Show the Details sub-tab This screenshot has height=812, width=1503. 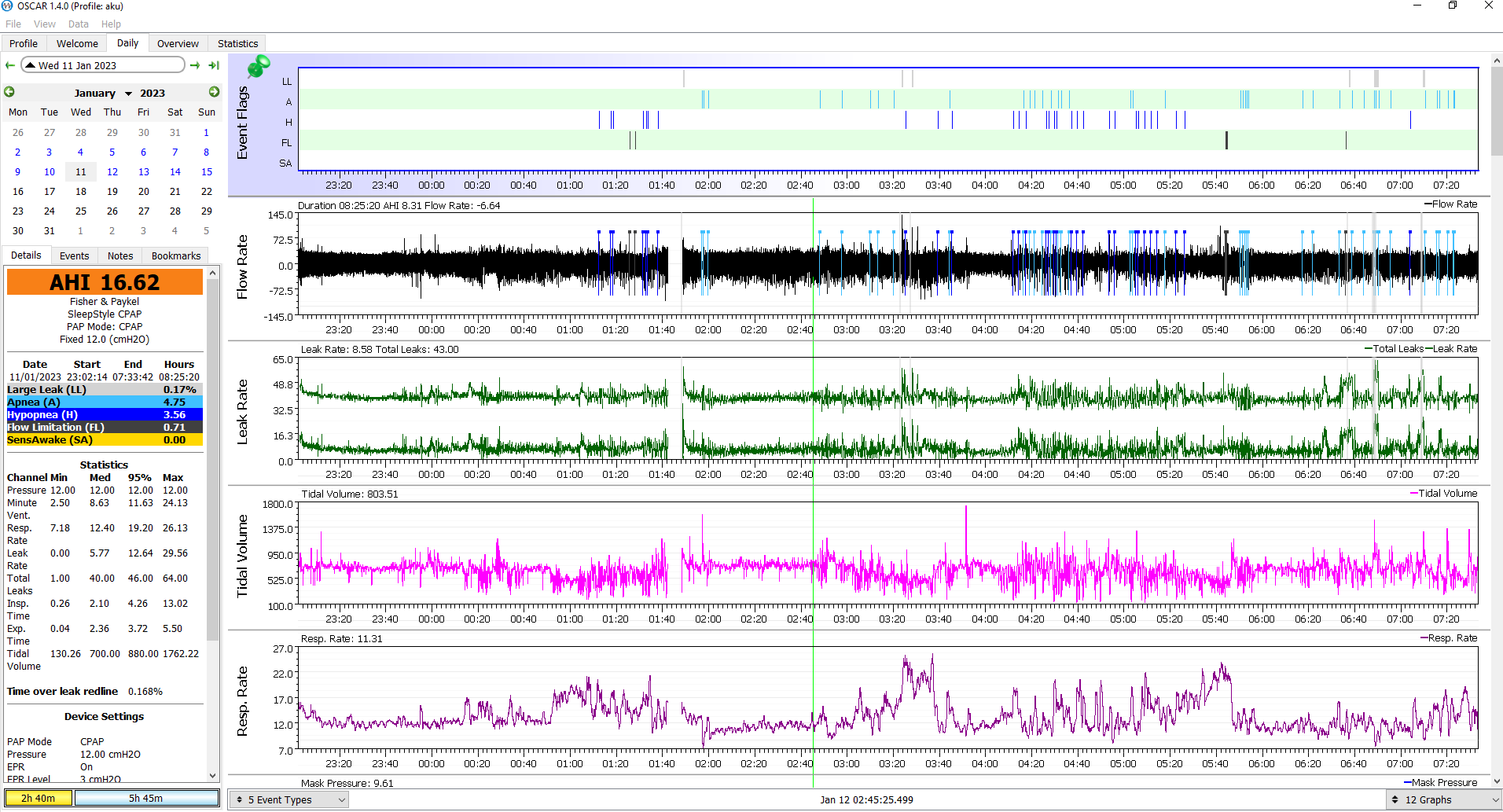(x=26, y=255)
